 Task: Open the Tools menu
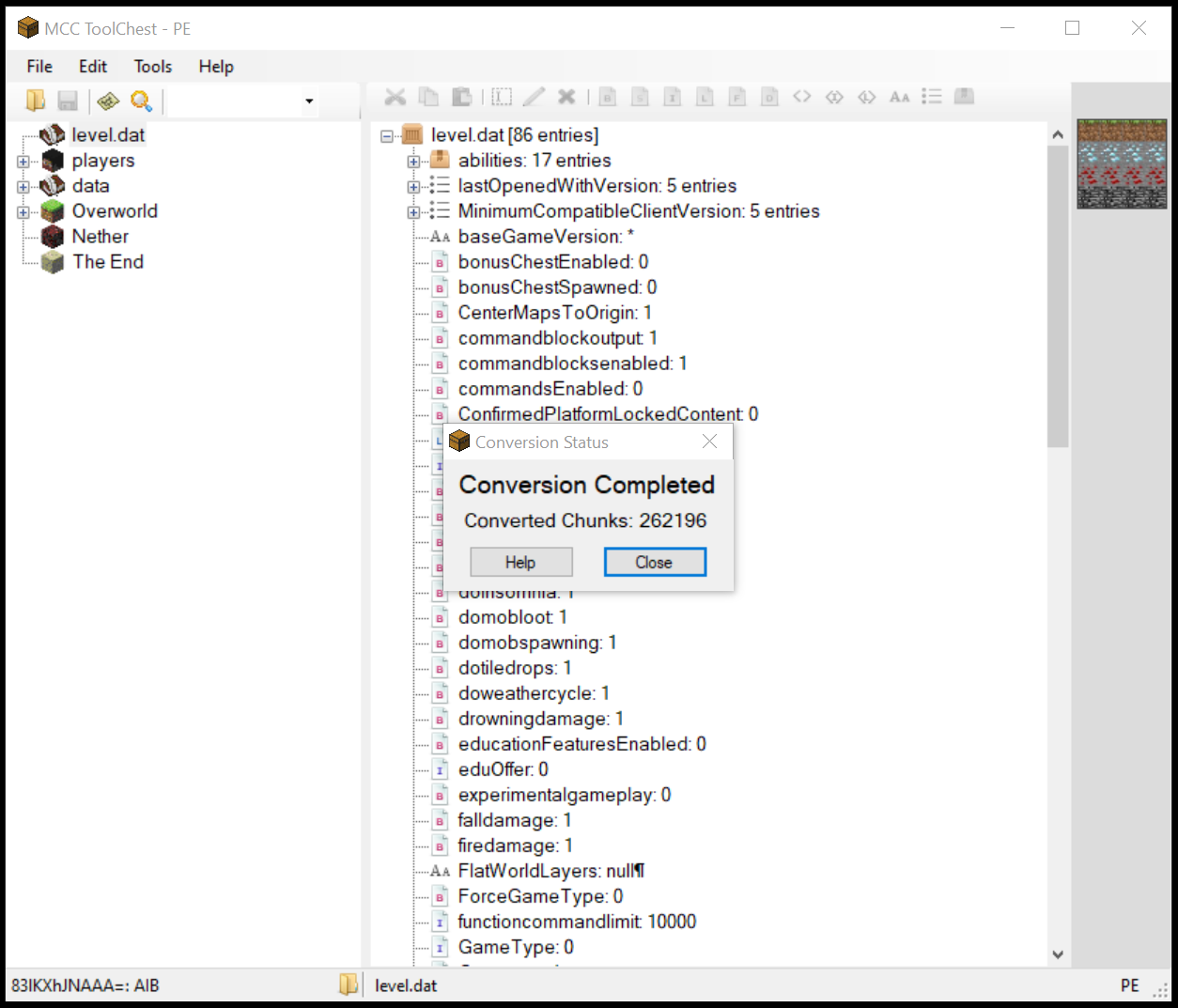click(x=152, y=67)
